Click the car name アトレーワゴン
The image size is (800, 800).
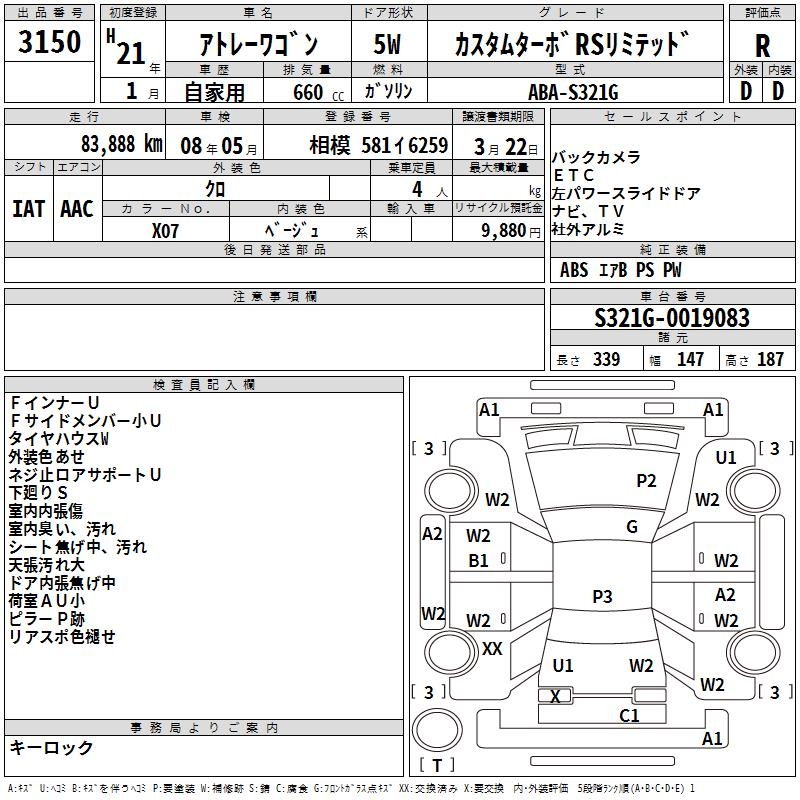click(259, 45)
